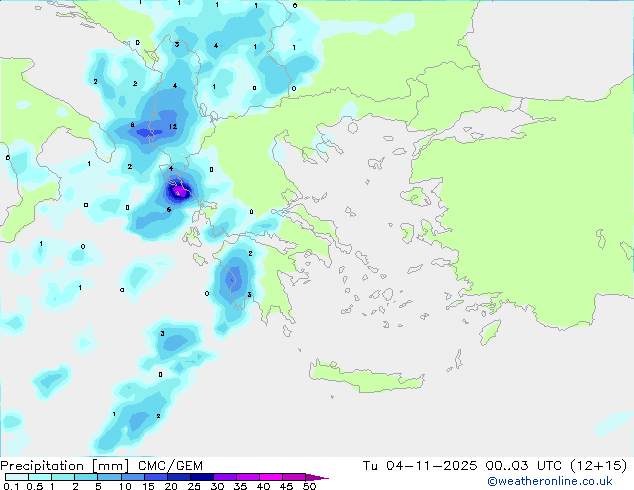Image resolution: width=634 pixels, height=490 pixels.
Task: Click the "(12+15)" forecast offset text
Action: click(x=598, y=466)
